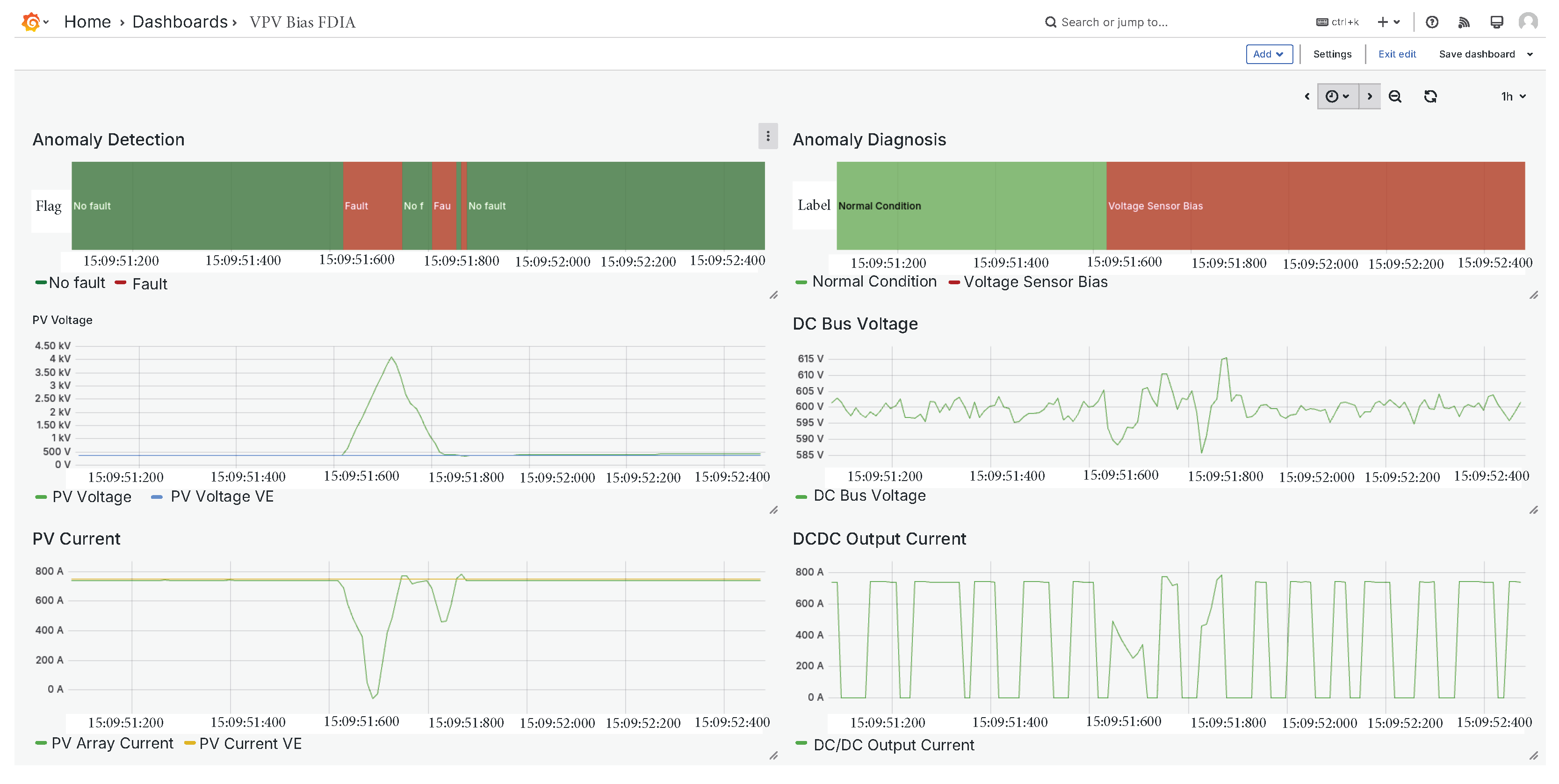This screenshot has width=1559, height=784.
Task: Toggle DC/DC Output Current legend series
Action: coord(885,745)
